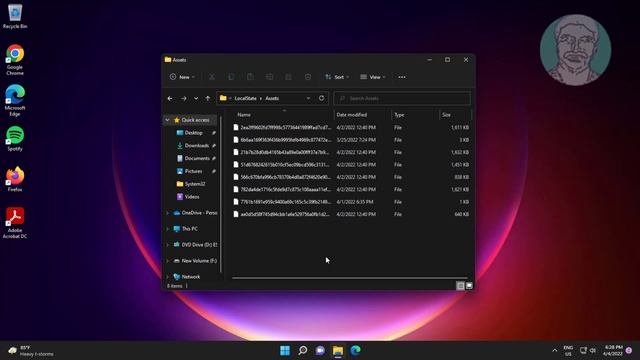Launch Edge from the taskbar
Screen dimensions: 640x360
[356, 350]
